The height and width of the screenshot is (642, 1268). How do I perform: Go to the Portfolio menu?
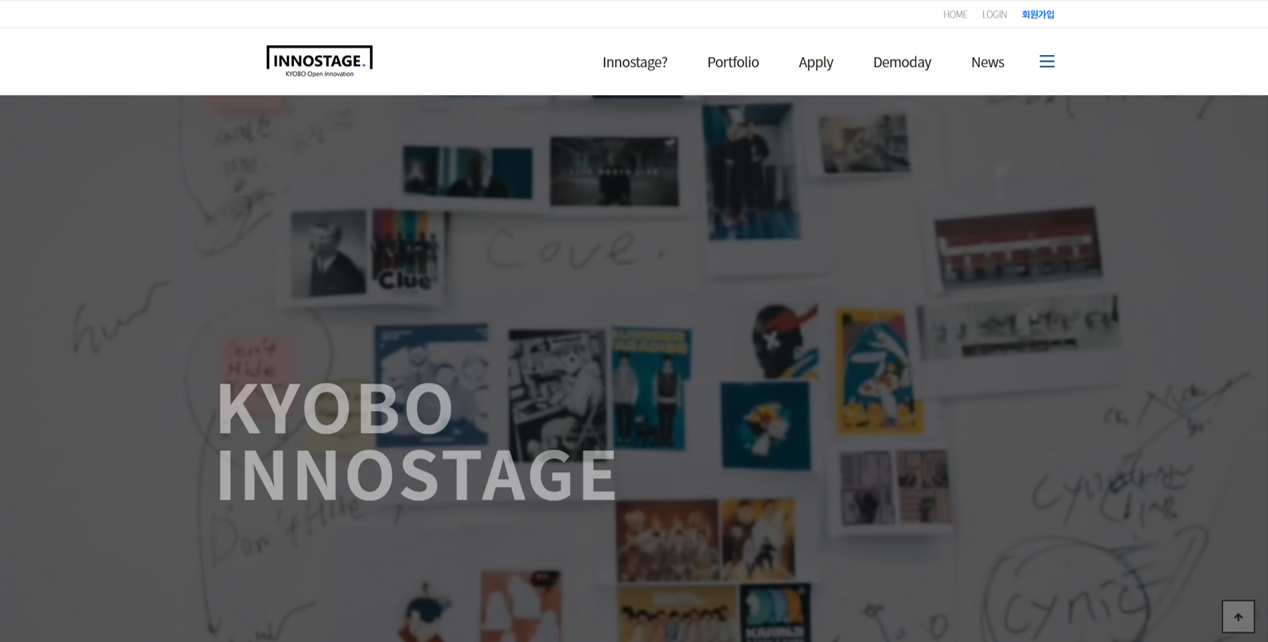[x=733, y=62]
